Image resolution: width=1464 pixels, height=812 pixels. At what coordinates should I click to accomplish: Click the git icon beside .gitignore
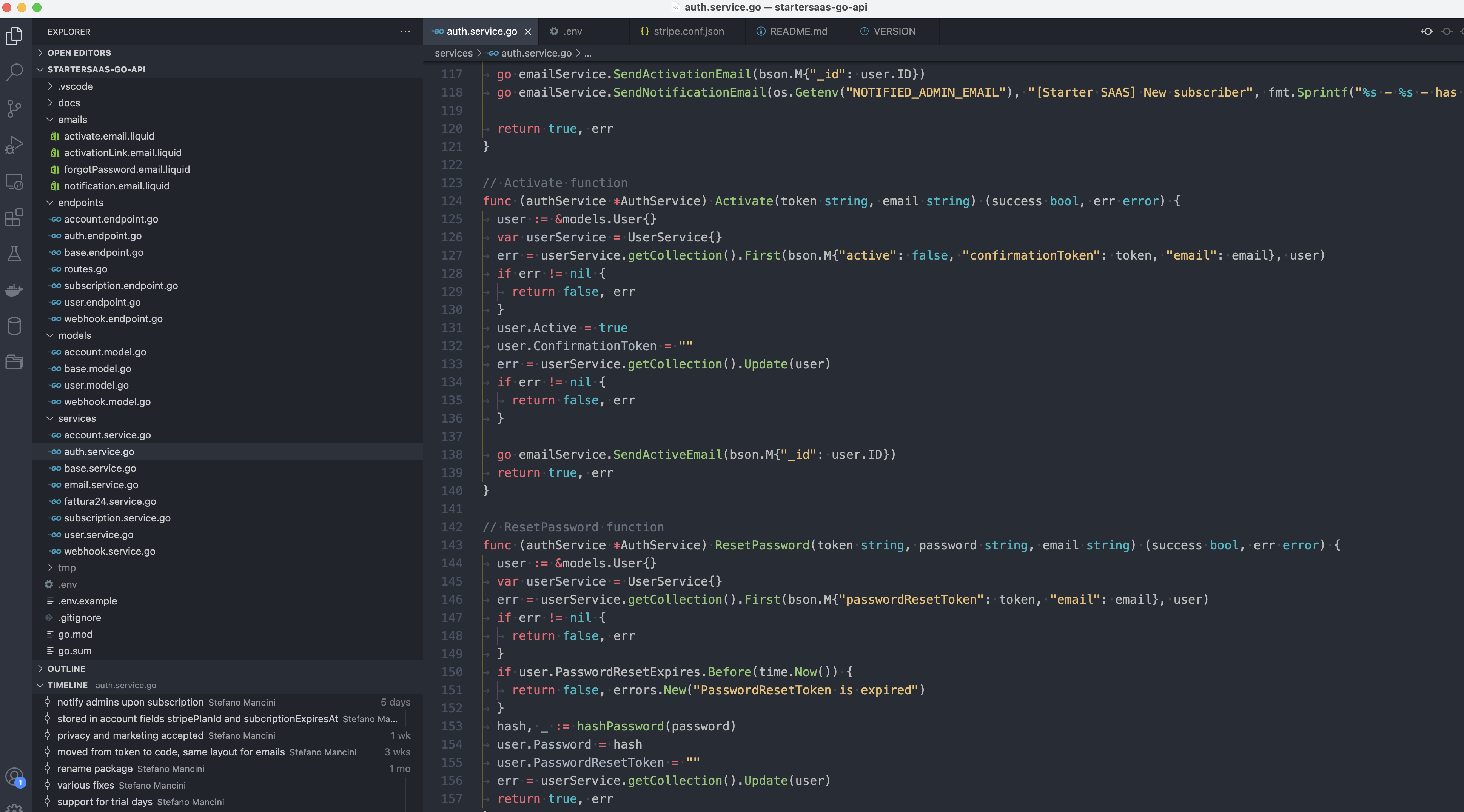pyautogui.click(x=49, y=618)
